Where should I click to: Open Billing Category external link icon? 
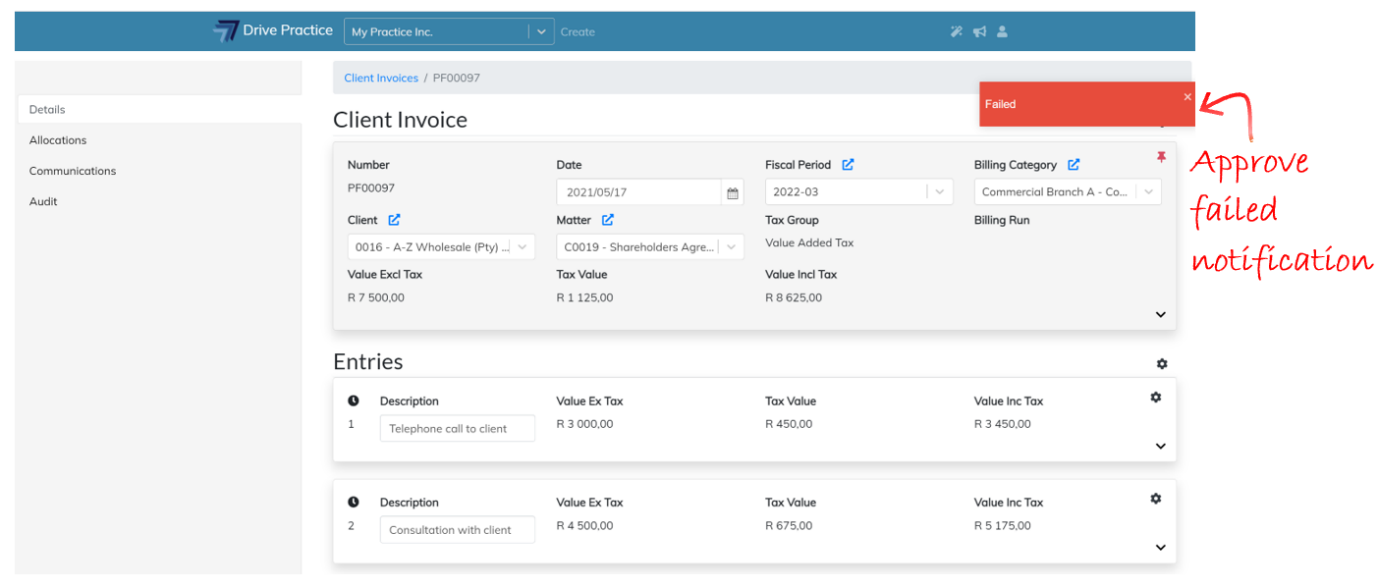1074,165
